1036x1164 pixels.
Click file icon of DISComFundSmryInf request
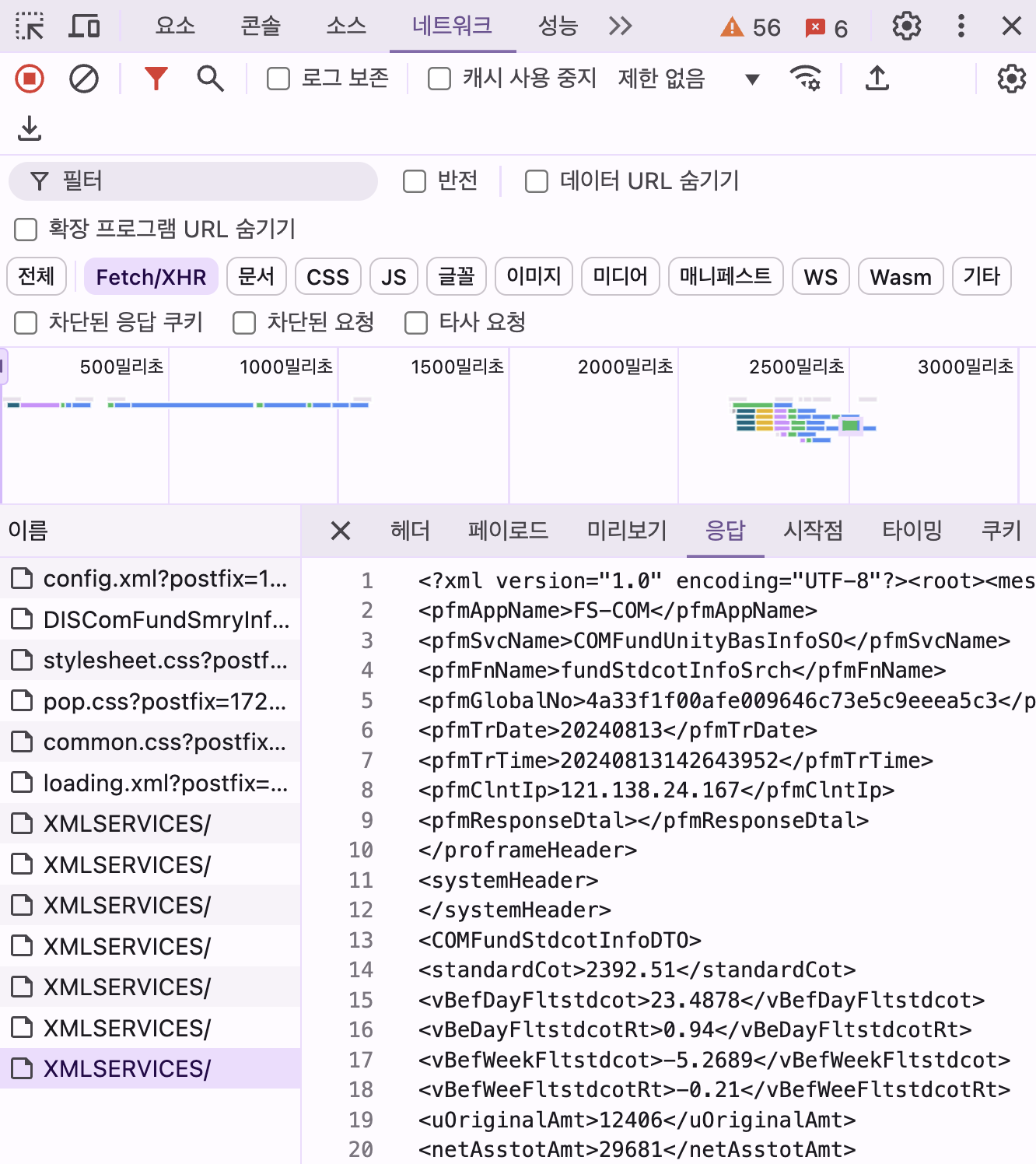[x=22, y=619]
